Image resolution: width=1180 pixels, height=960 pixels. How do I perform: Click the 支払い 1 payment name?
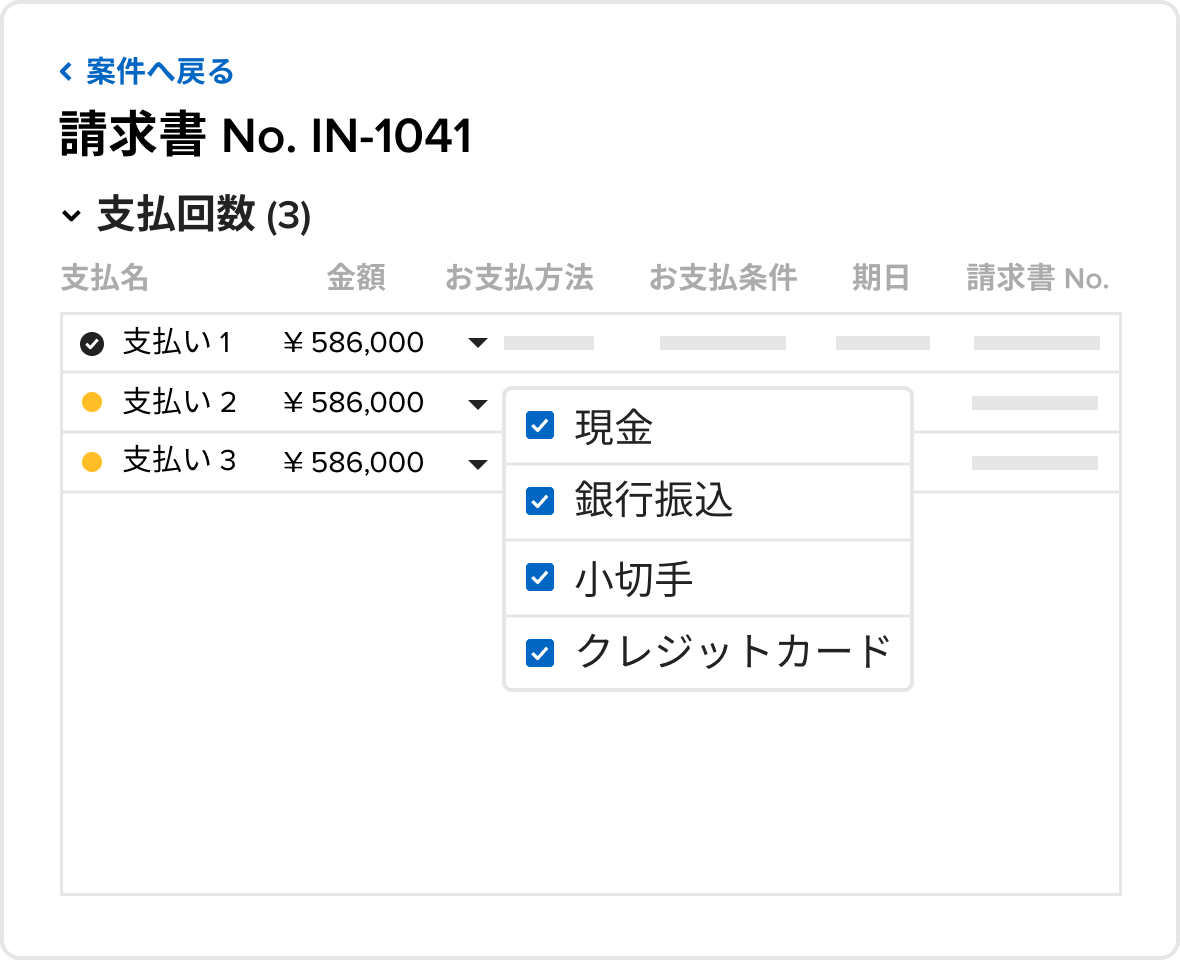[x=177, y=342]
